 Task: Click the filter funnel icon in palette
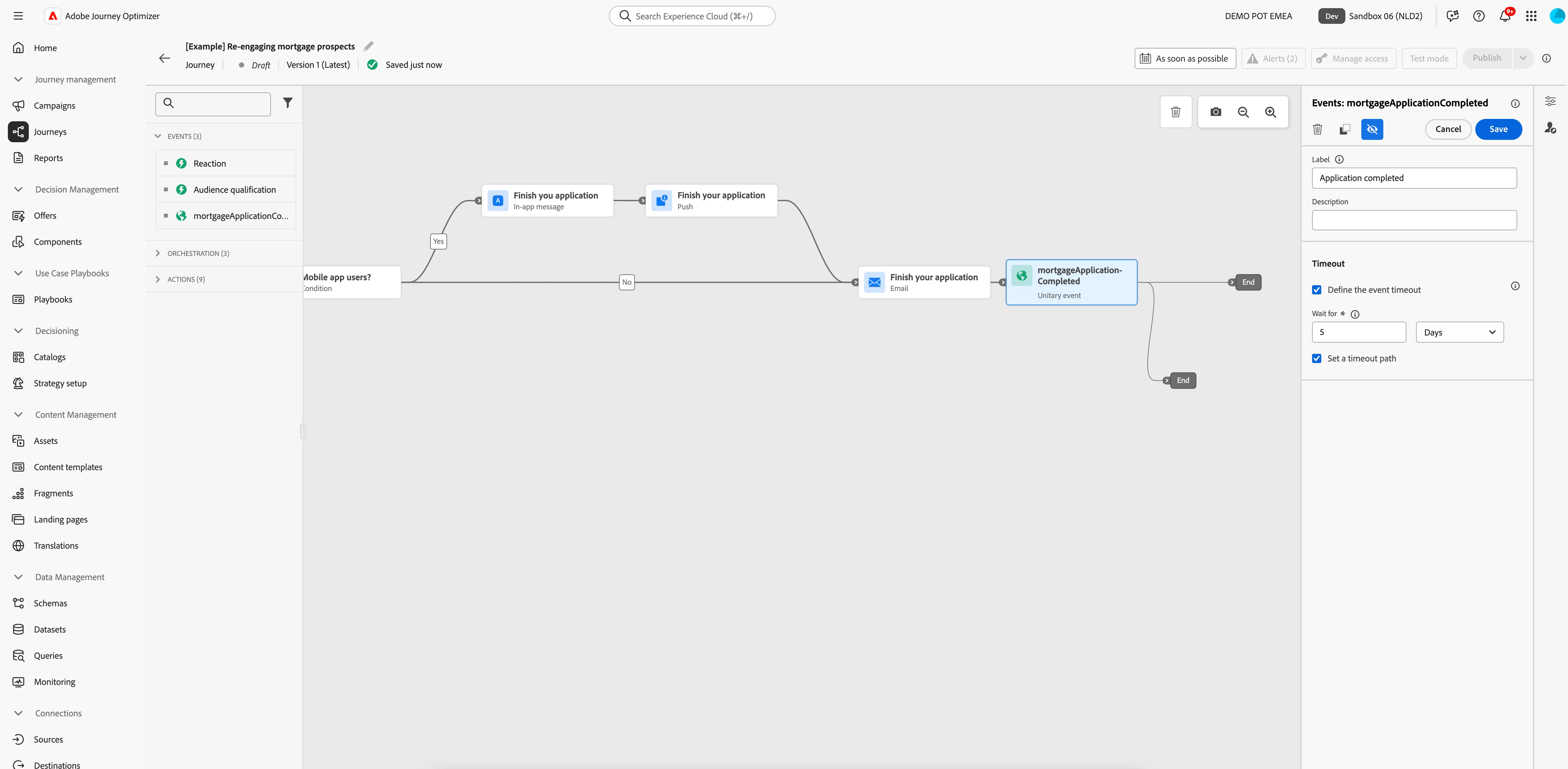[x=288, y=103]
